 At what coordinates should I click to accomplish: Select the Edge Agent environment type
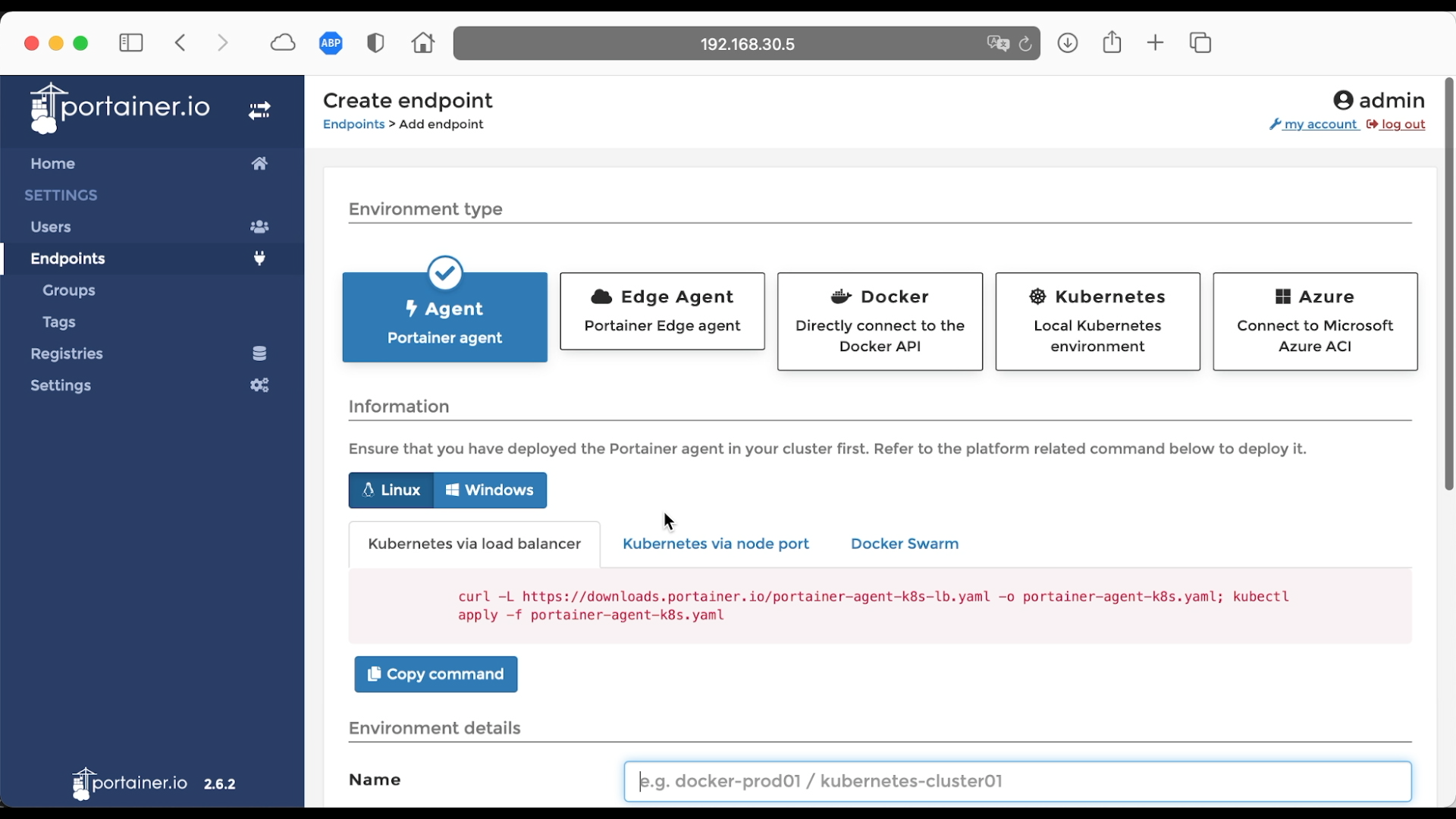pos(662,311)
